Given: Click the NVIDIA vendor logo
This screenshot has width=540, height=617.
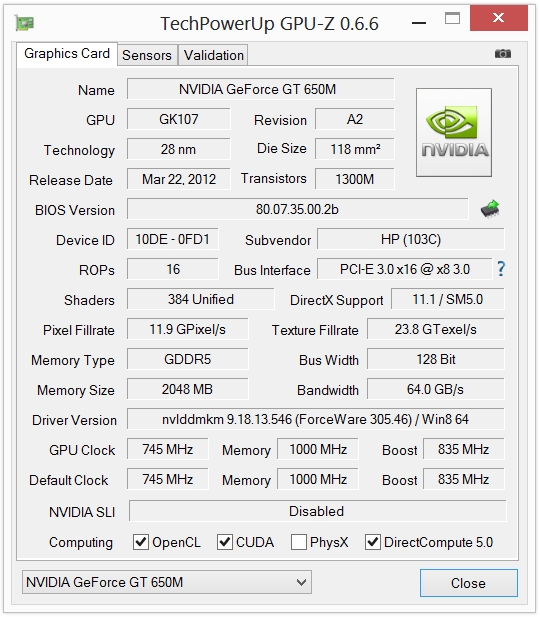Looking at the screenshot, I should (x=454, y=132).
